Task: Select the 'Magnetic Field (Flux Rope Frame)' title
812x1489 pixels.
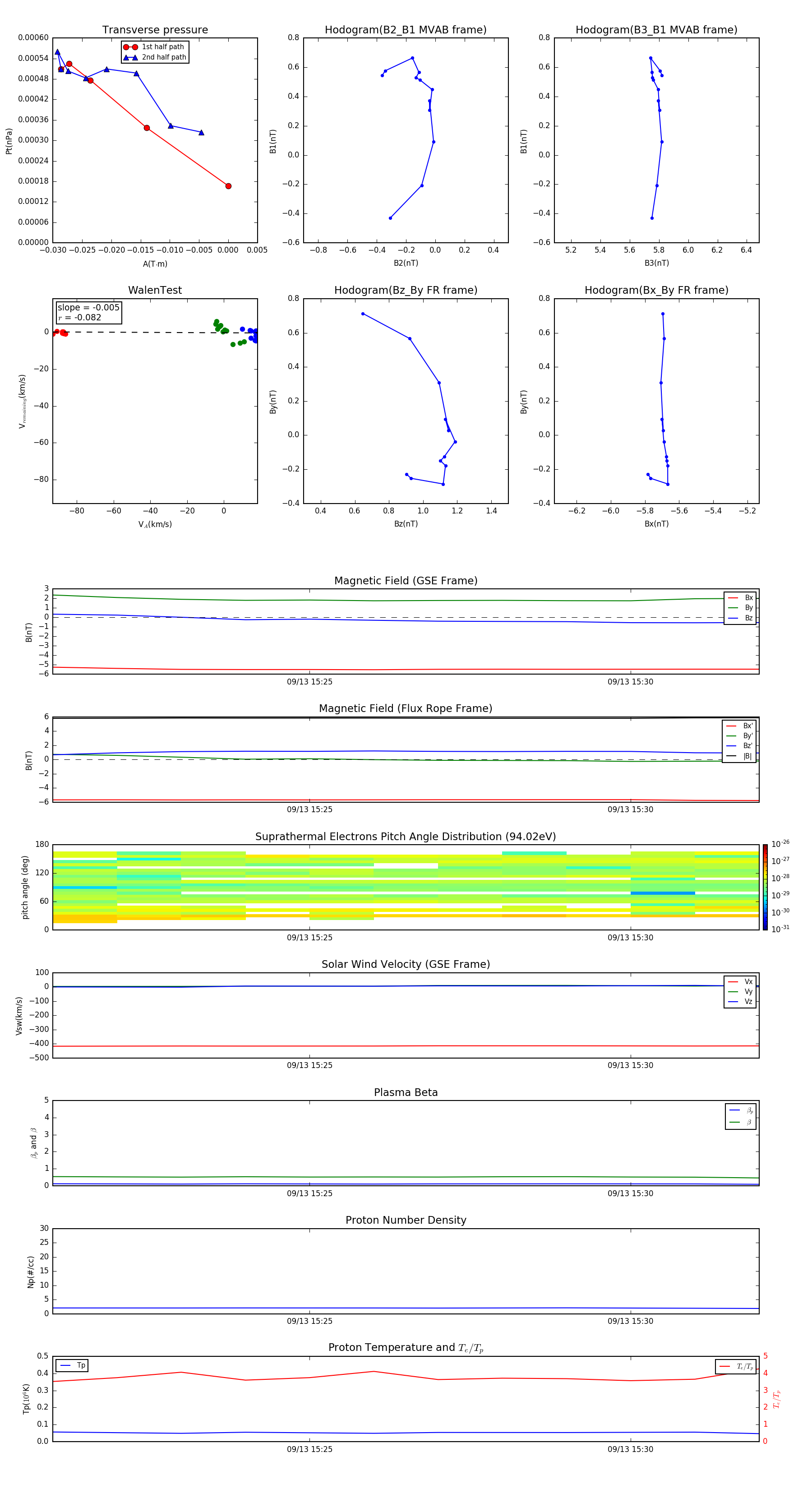Action: tap(406, 709)
